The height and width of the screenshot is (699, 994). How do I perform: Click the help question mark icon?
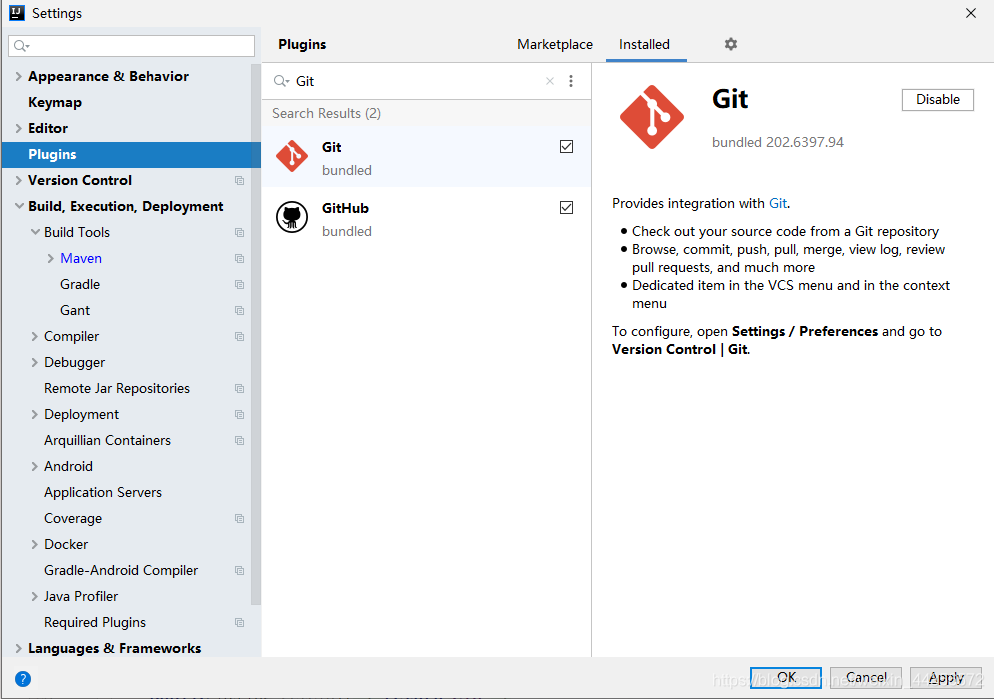(x=22, y=678)
